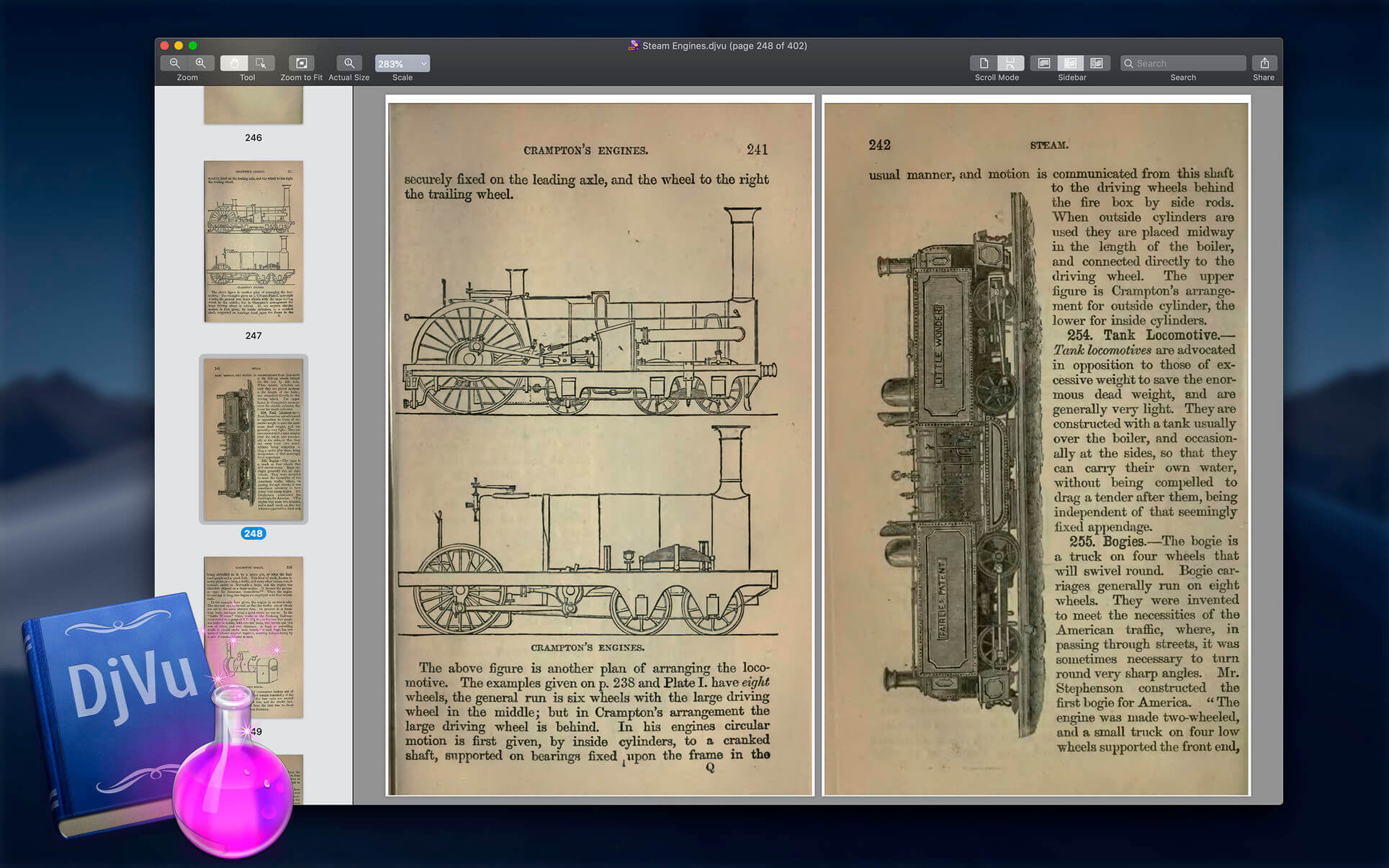Click the Actual Size icon

point(349,63)
